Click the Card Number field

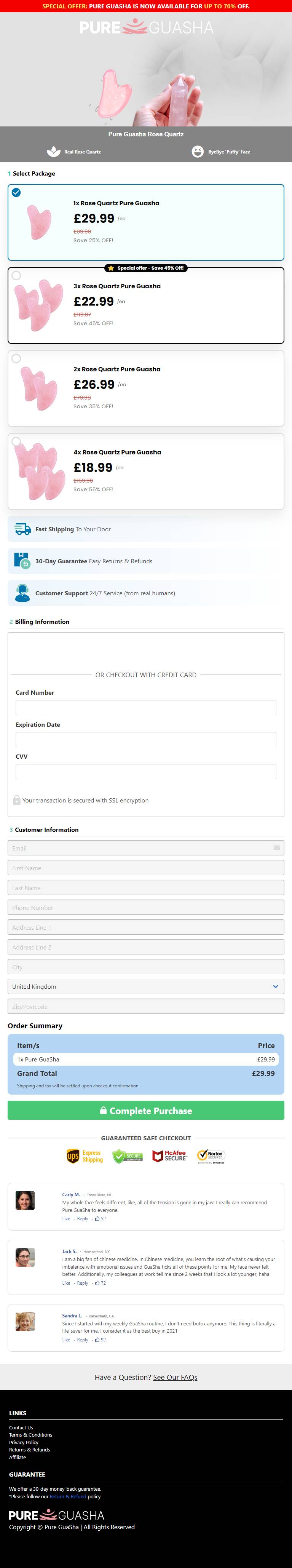tap(146, 707)
